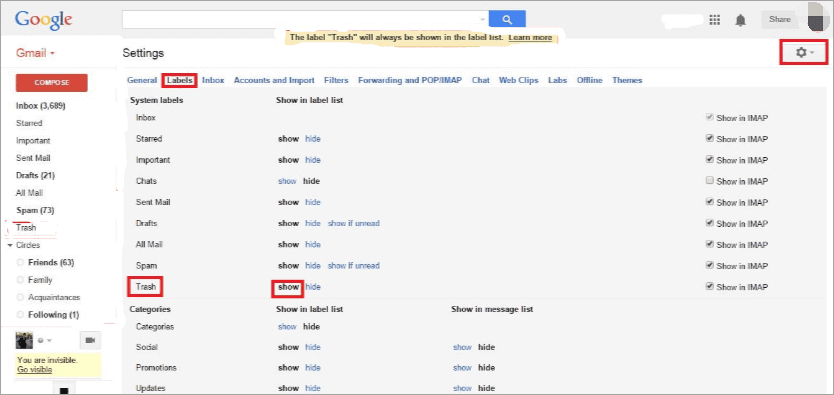Open Spam (73) in the sidebar

(x=36, y=211)
